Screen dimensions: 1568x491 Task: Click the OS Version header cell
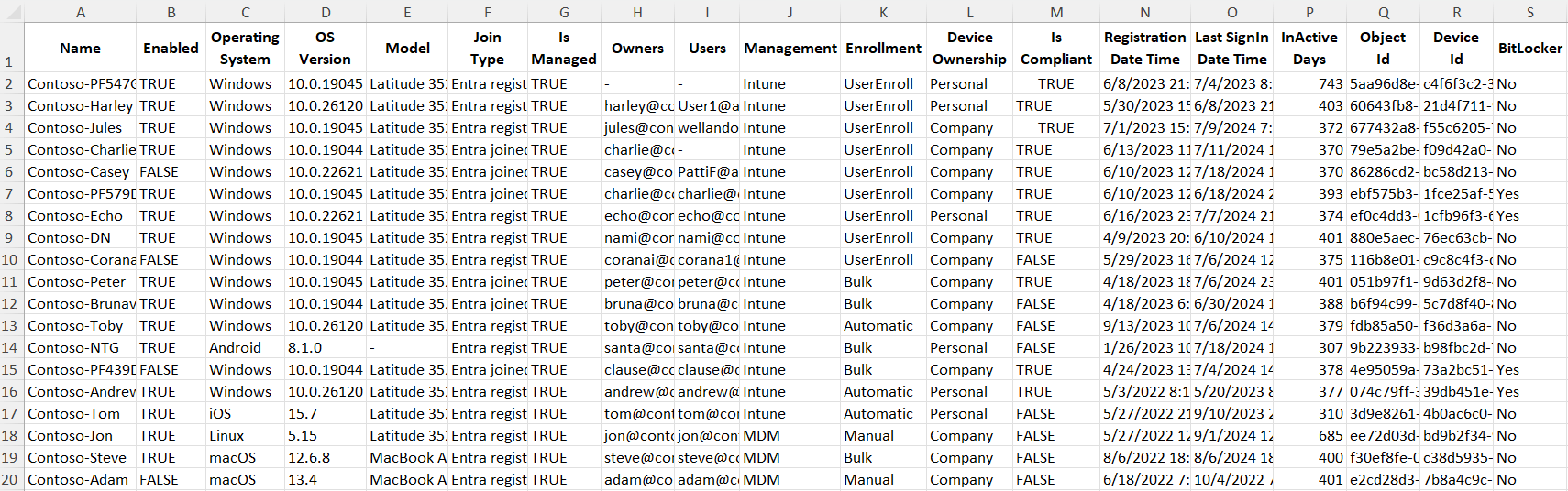coord(326,48)
